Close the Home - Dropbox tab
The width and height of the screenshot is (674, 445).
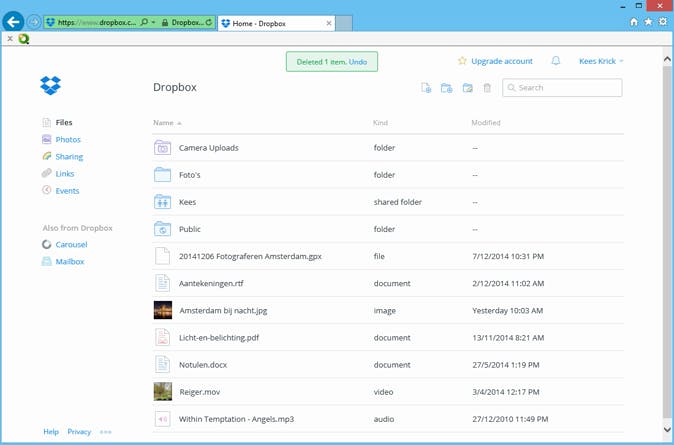pos(329,23)
